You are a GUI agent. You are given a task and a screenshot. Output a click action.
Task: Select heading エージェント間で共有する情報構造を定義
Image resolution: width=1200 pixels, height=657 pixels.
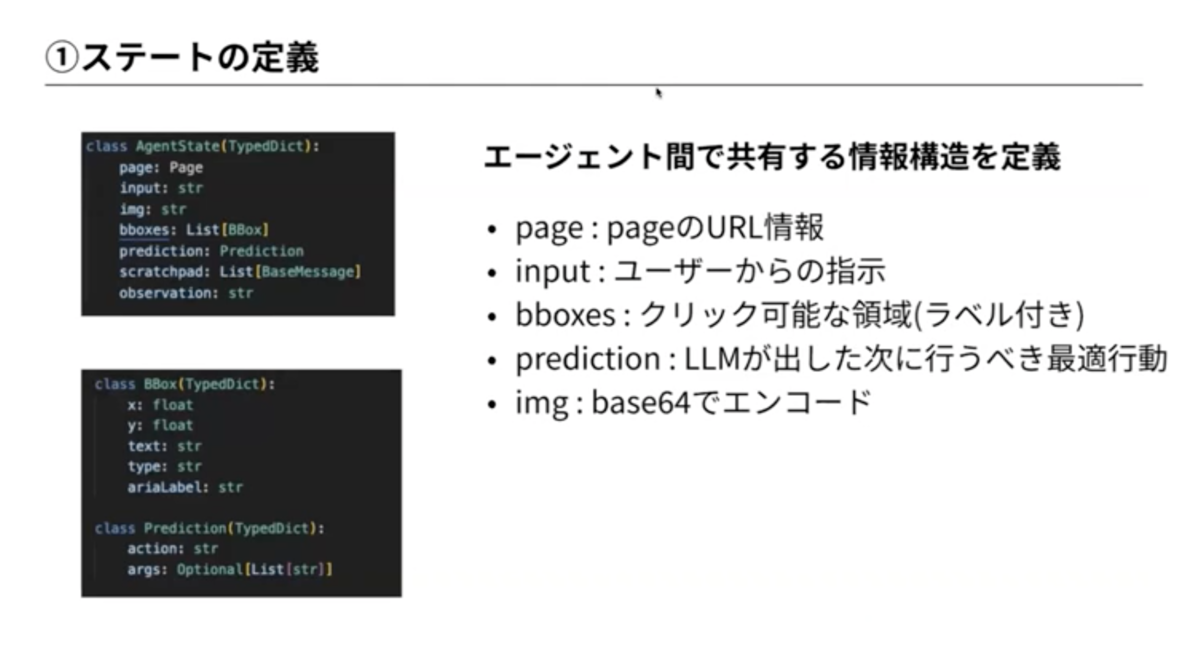pos(772,158)
